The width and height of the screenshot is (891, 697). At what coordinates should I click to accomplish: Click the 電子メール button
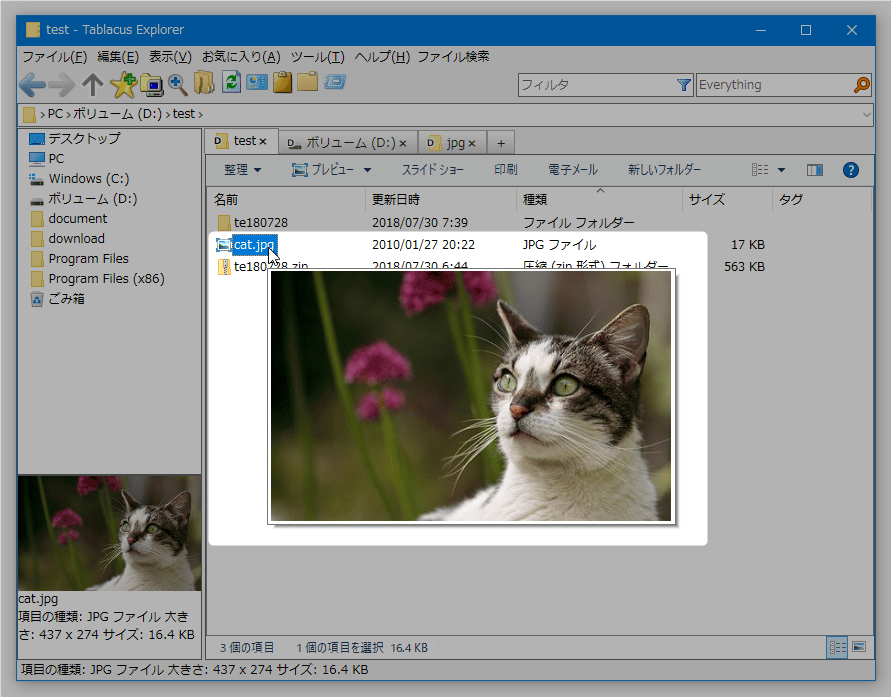tap(573, 170)
